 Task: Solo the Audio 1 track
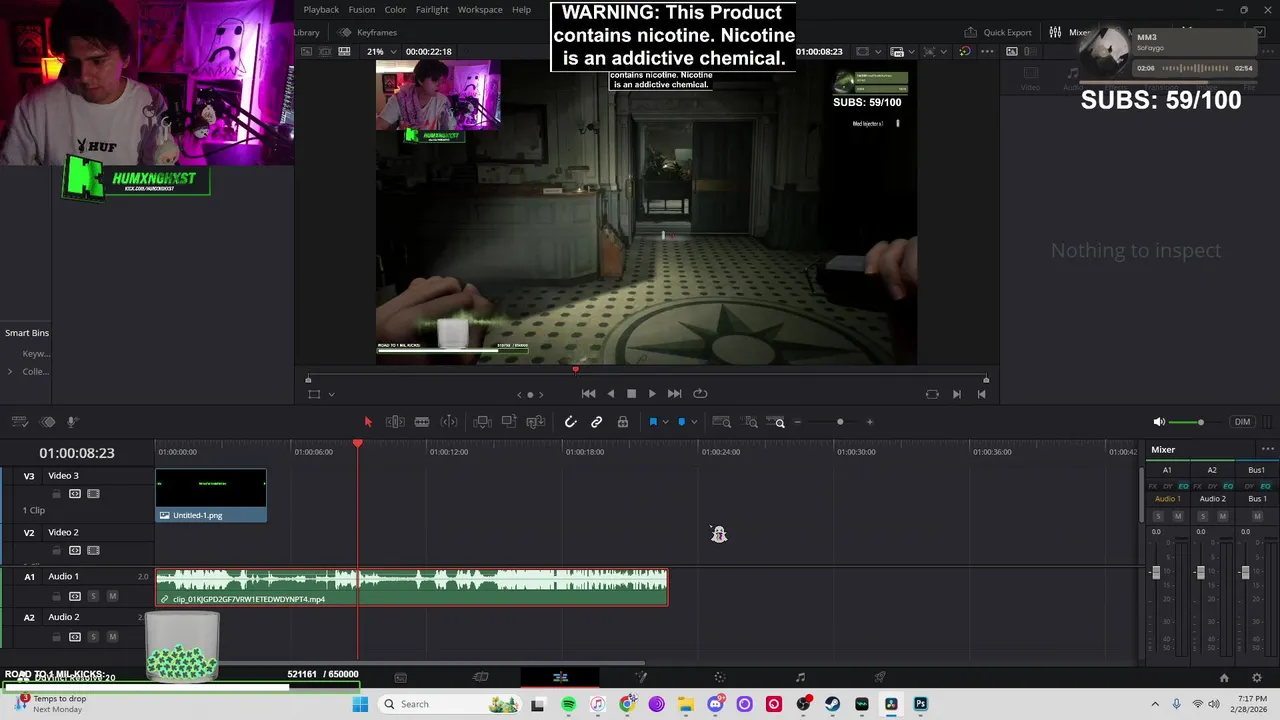coord(93,596)
